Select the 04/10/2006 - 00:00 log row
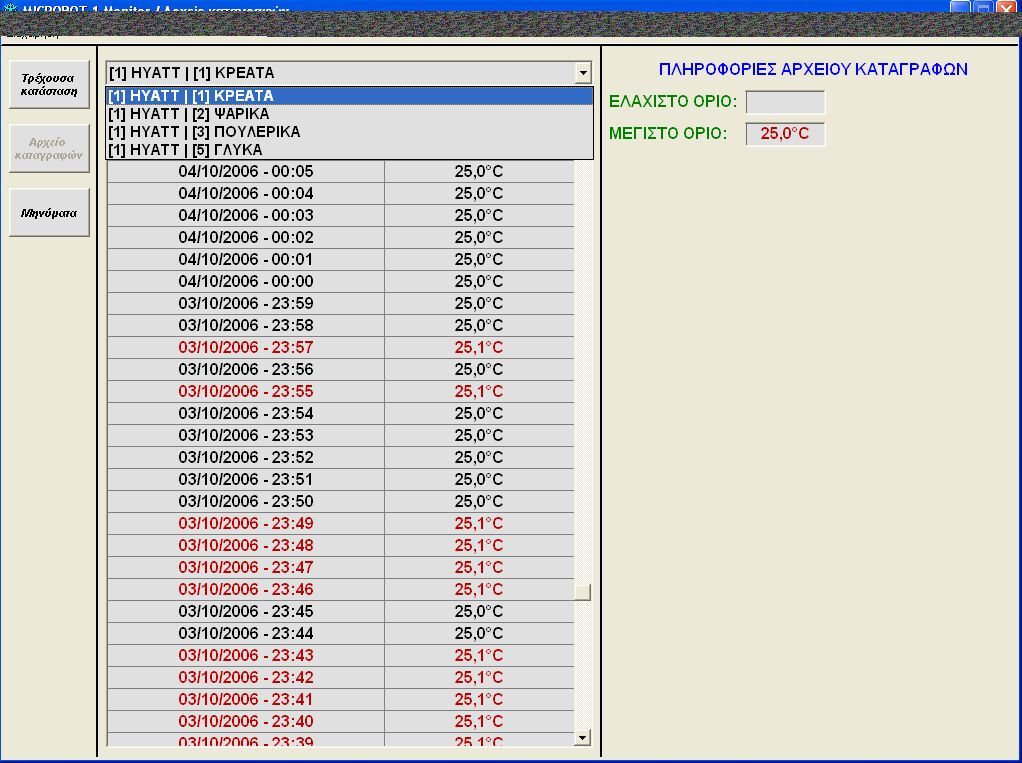The height and width of the screenshot is (763, 1022). click(x=246, y=281)
